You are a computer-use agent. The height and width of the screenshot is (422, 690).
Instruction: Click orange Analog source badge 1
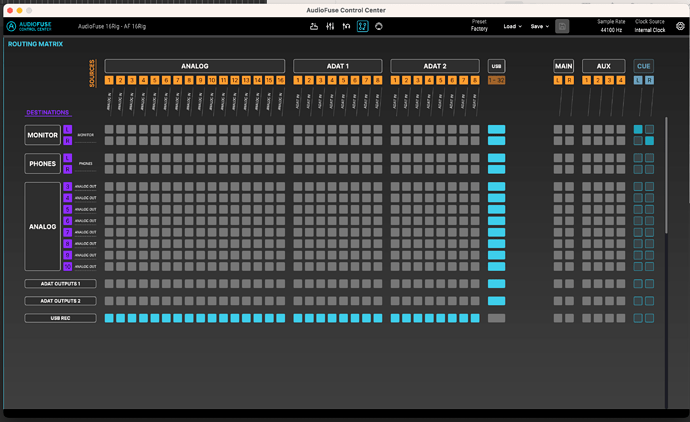point(109,80)
